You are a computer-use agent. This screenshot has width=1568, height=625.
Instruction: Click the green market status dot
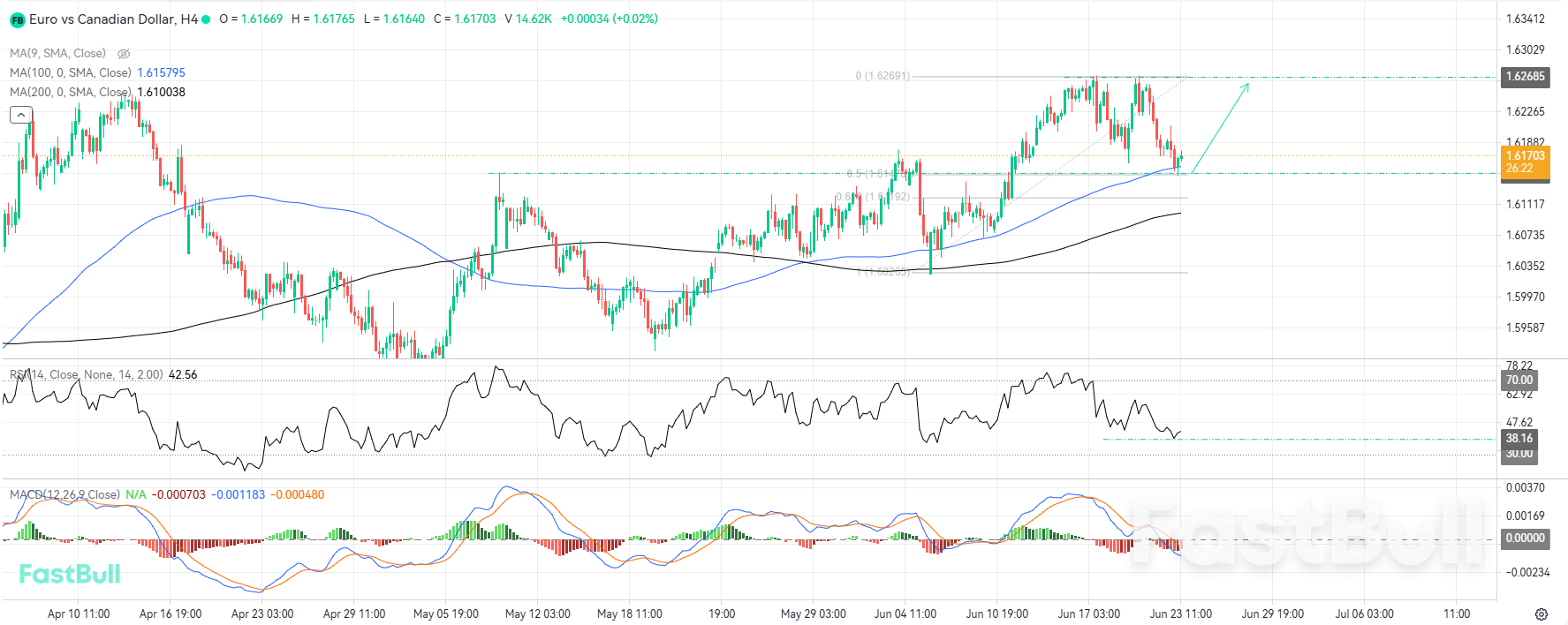(206, 19)
